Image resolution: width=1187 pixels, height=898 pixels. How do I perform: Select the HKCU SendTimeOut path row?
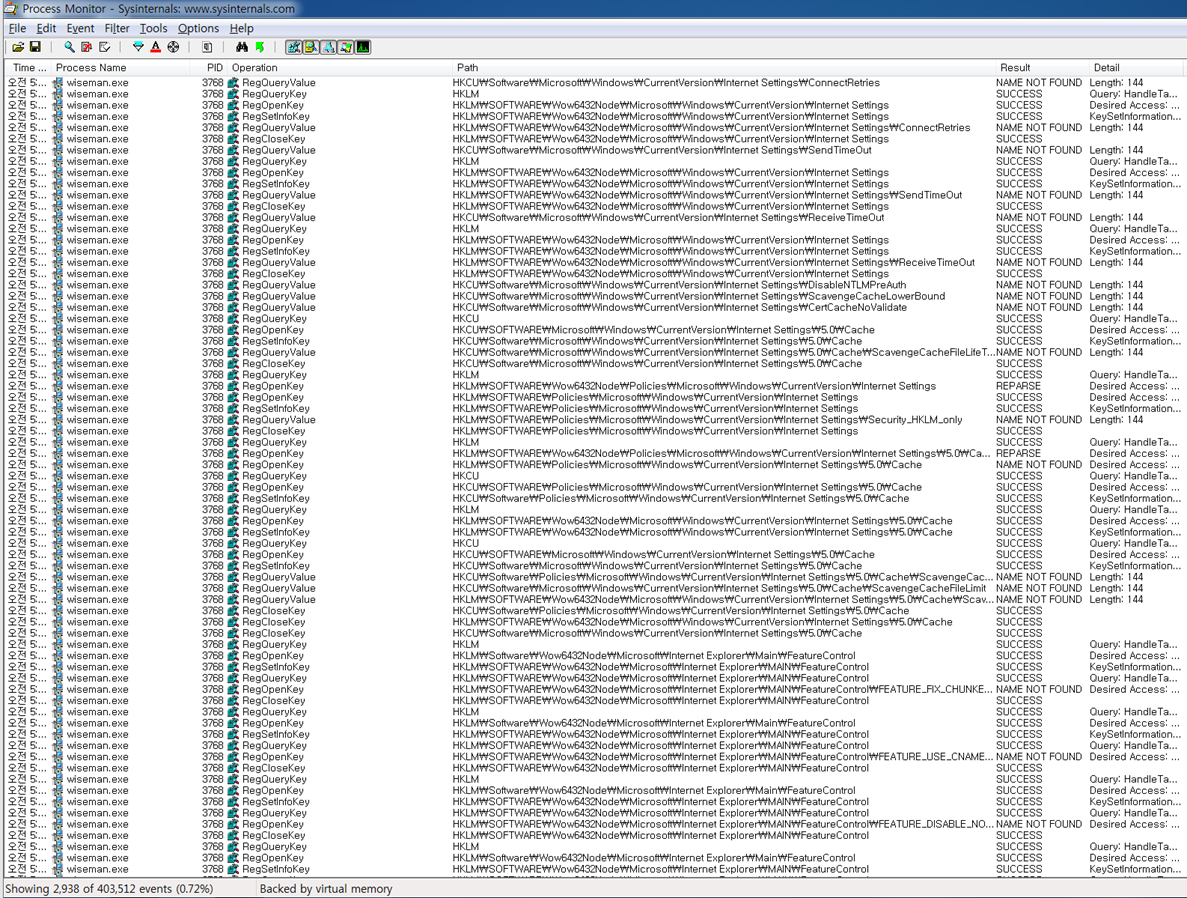click(x=662, y=150)
